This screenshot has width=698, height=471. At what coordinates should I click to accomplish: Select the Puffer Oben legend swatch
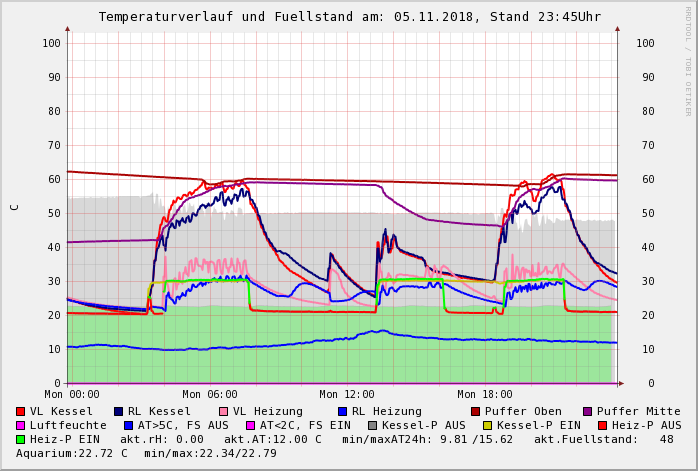476,411
